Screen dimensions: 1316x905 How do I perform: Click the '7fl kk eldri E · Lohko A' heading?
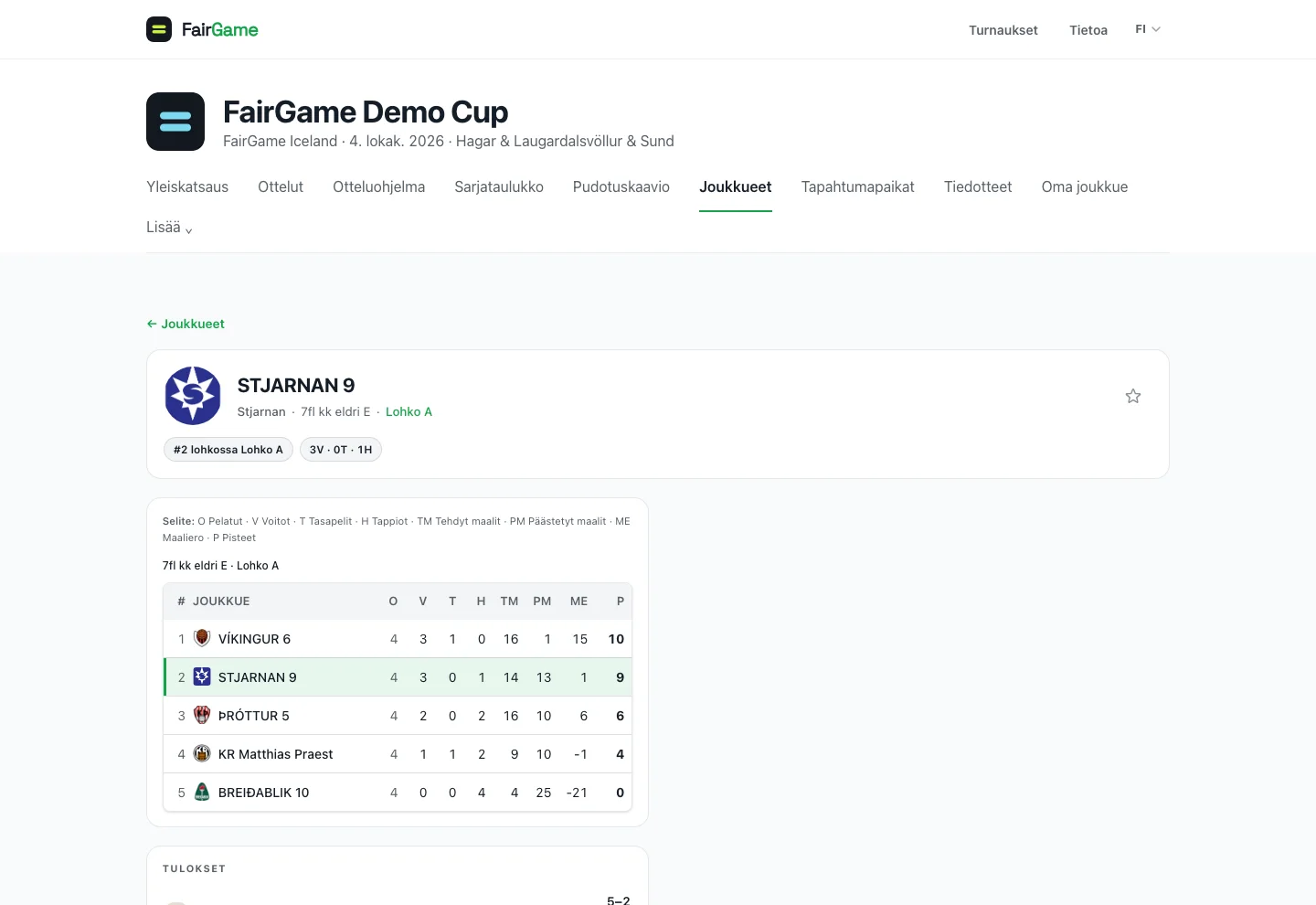(220, 566)
